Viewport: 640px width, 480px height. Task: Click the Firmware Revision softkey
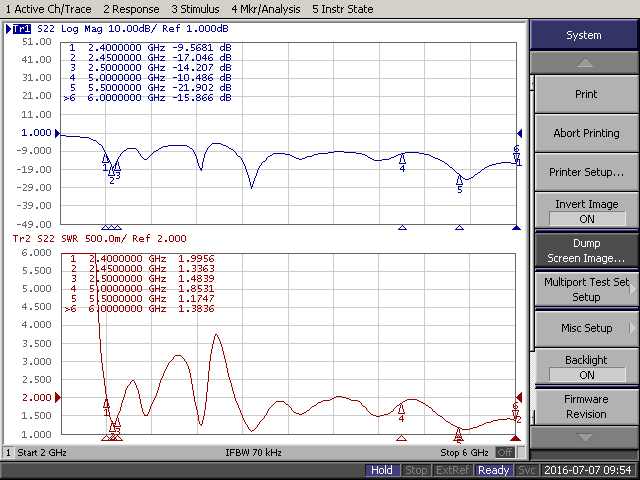[585, 406]
